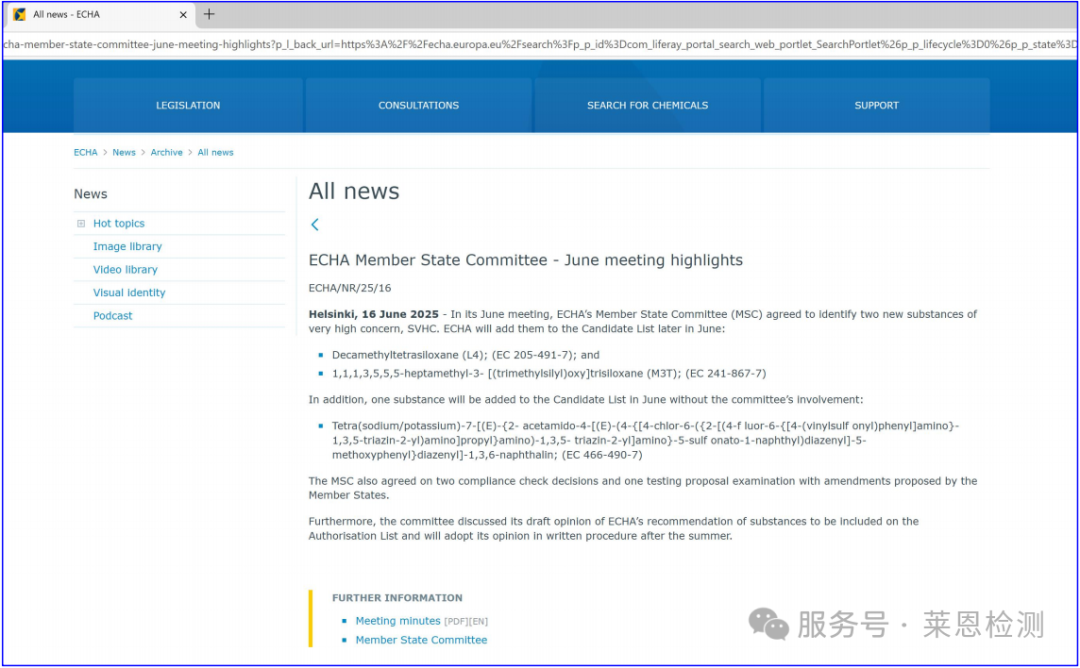
Task: Click the News breadcrumb link
Action: coord(124,153)
